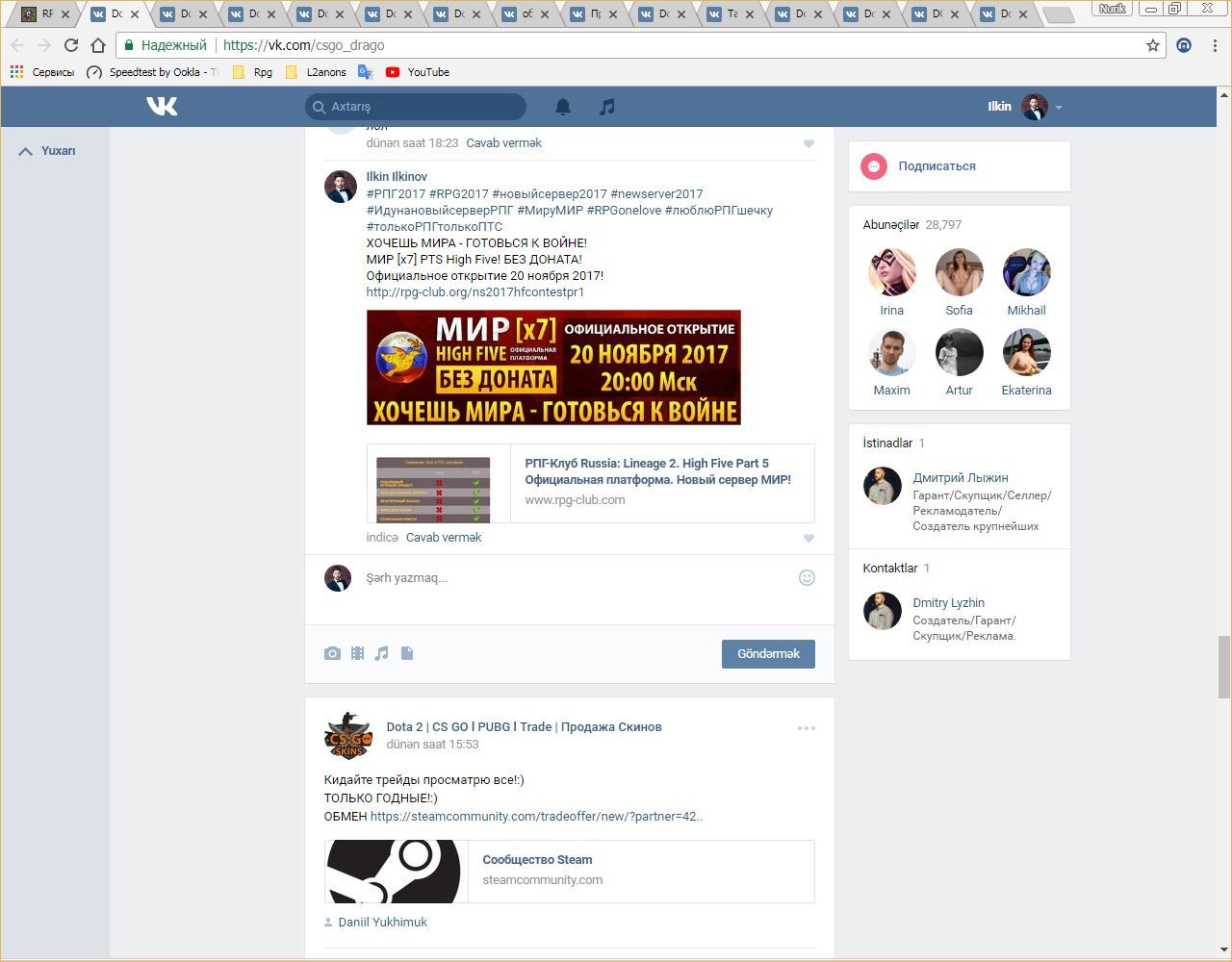Open Ilkin Ilkinov's profile name link

click(397, 177)
